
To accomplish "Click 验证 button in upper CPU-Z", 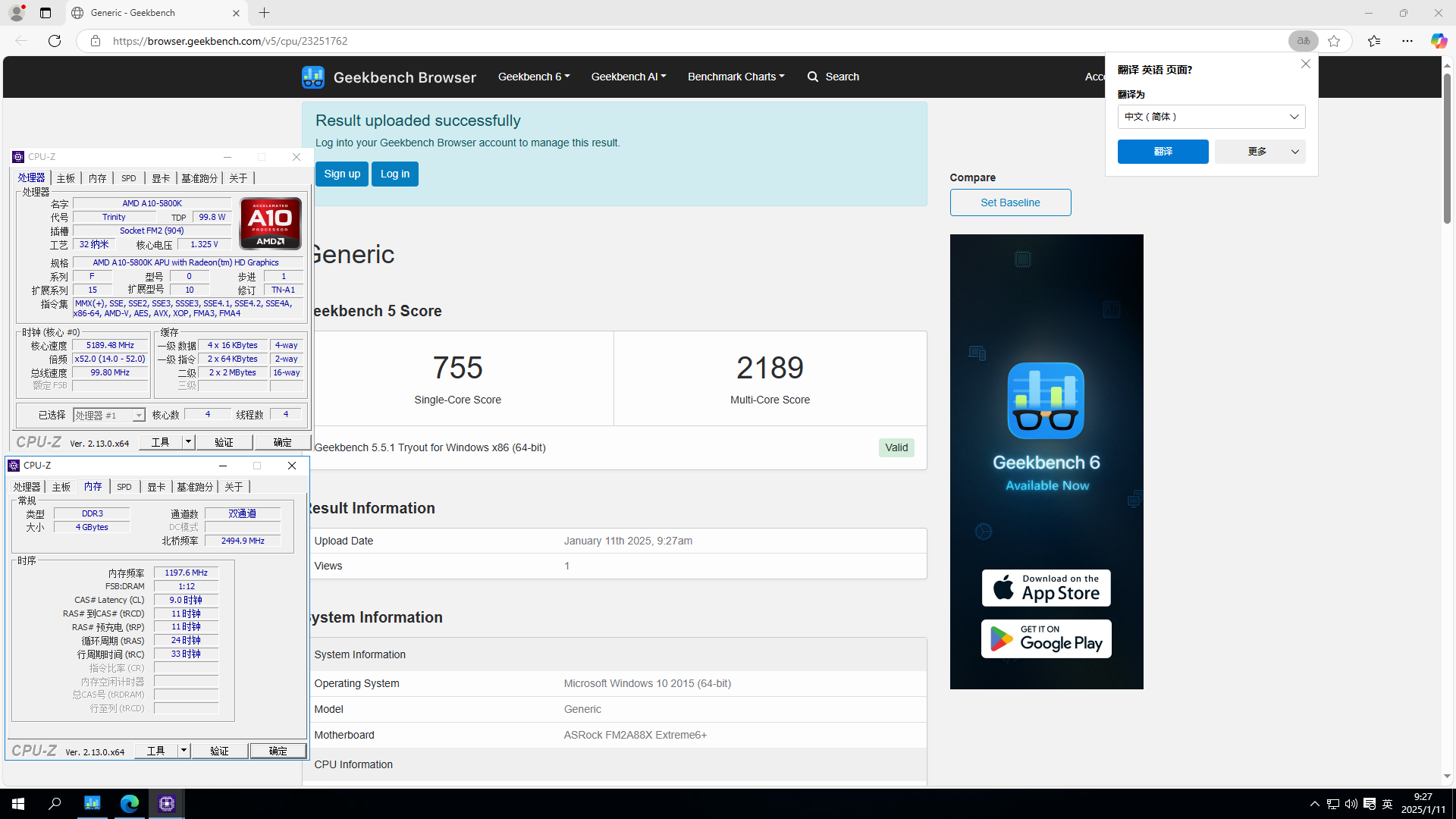I will coord(224,442).
